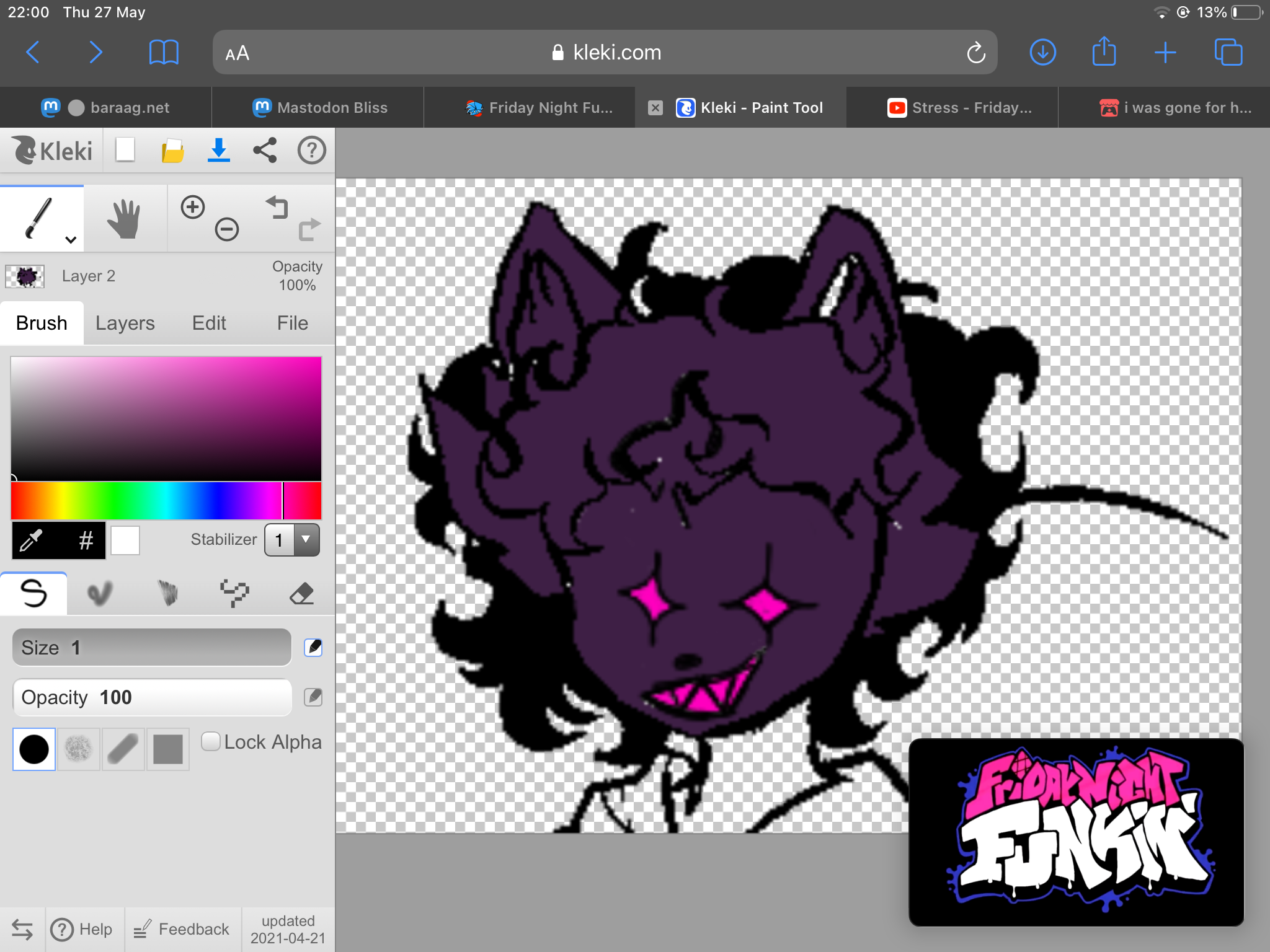Create a new blank image

coord(125,151)
